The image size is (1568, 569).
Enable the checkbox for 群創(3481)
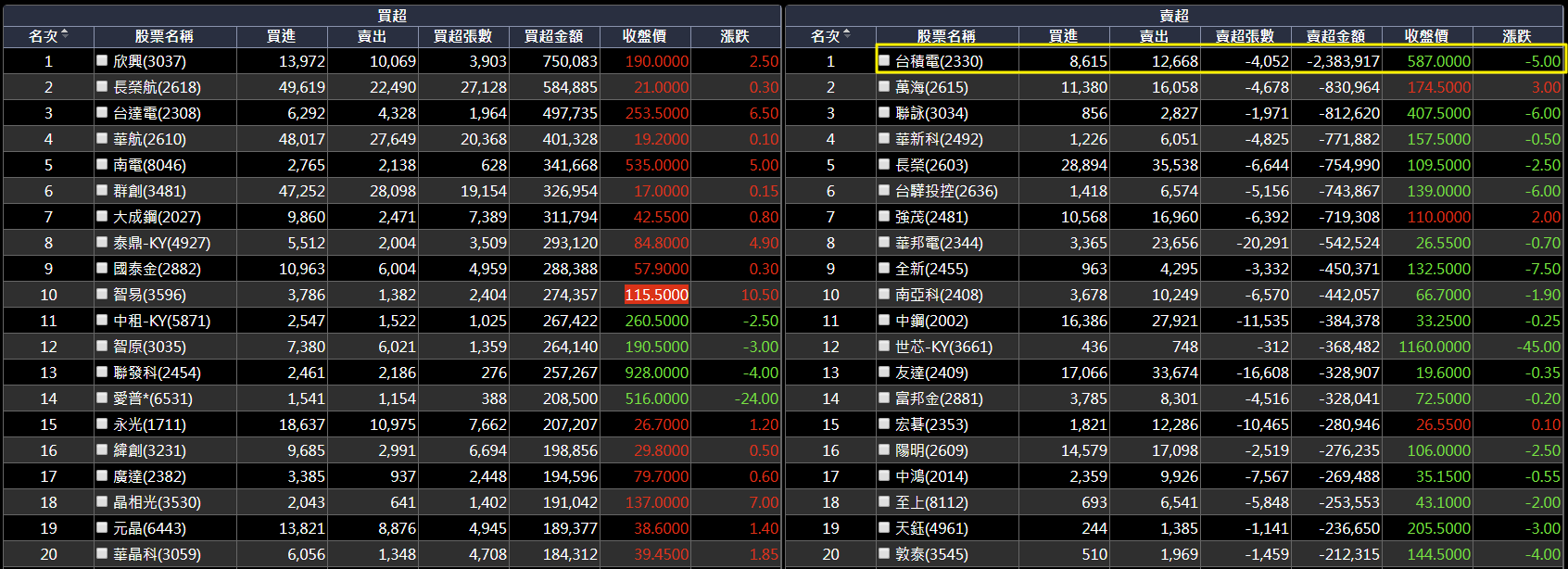coord(102,190)
